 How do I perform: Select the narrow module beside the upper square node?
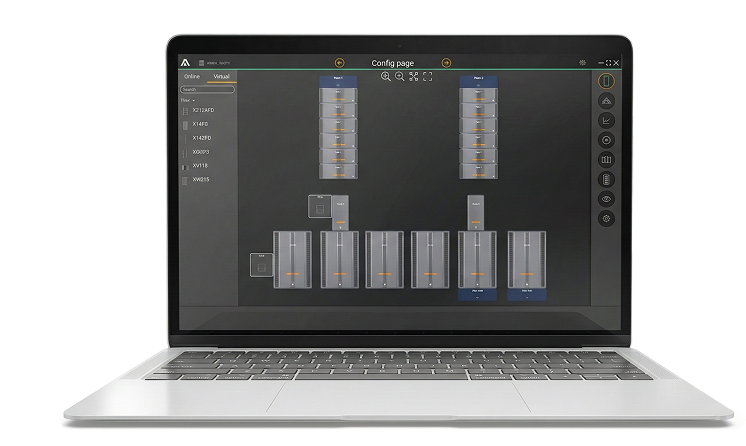click(x=340, y=212)
